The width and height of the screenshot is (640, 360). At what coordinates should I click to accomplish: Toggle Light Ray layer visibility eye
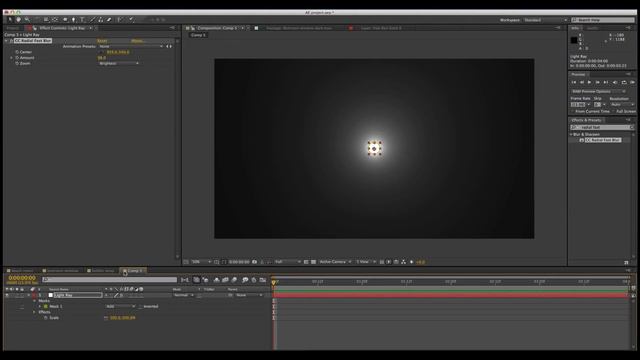click(7, 295)
